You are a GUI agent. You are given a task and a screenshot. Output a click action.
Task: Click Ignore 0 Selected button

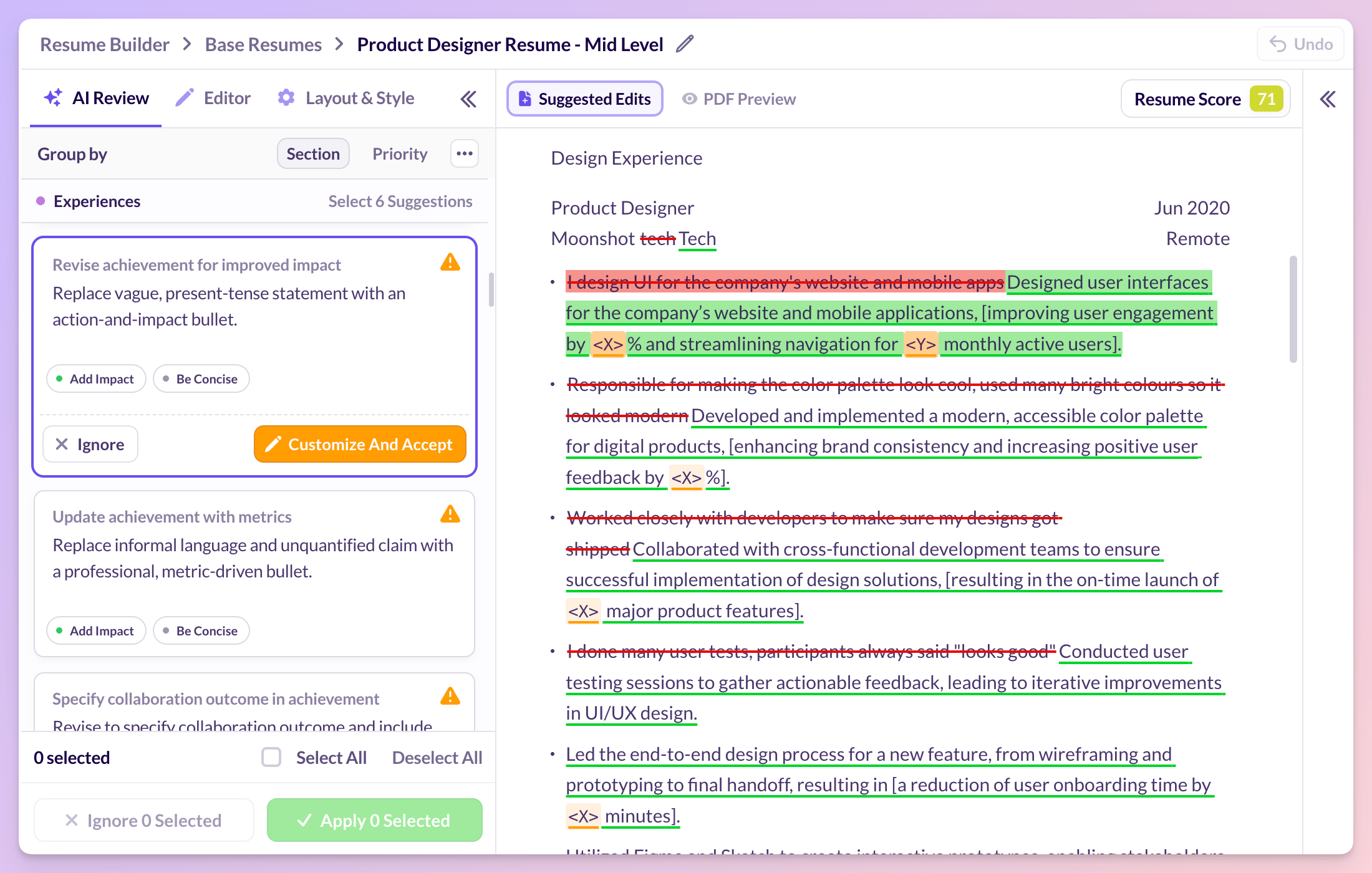[144, 820]
